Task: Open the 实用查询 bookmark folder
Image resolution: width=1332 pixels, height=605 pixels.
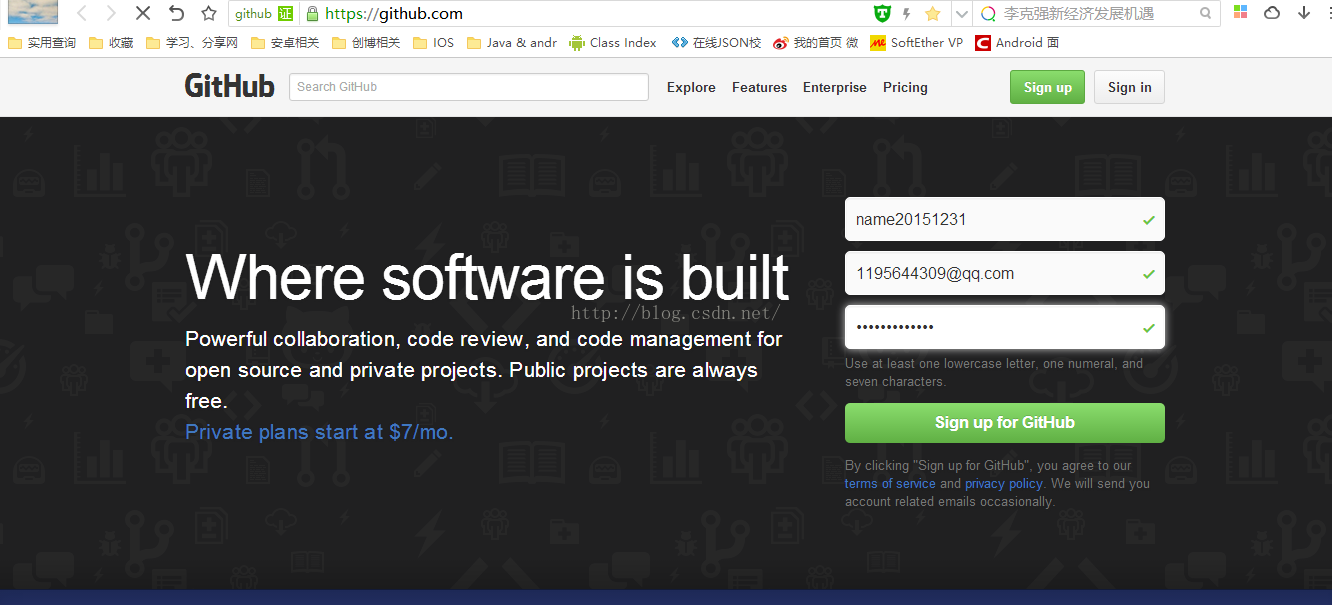Action: click(x=42, y=43)
